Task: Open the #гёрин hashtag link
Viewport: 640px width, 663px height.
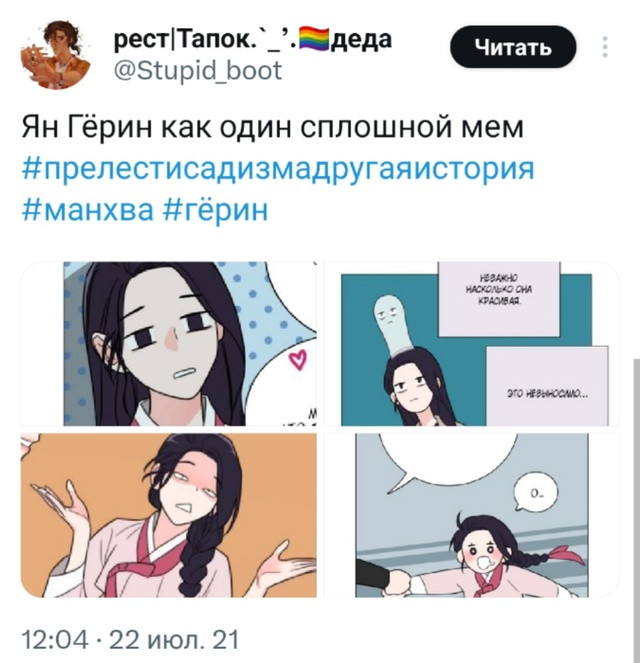Action: tap(216, 209)
